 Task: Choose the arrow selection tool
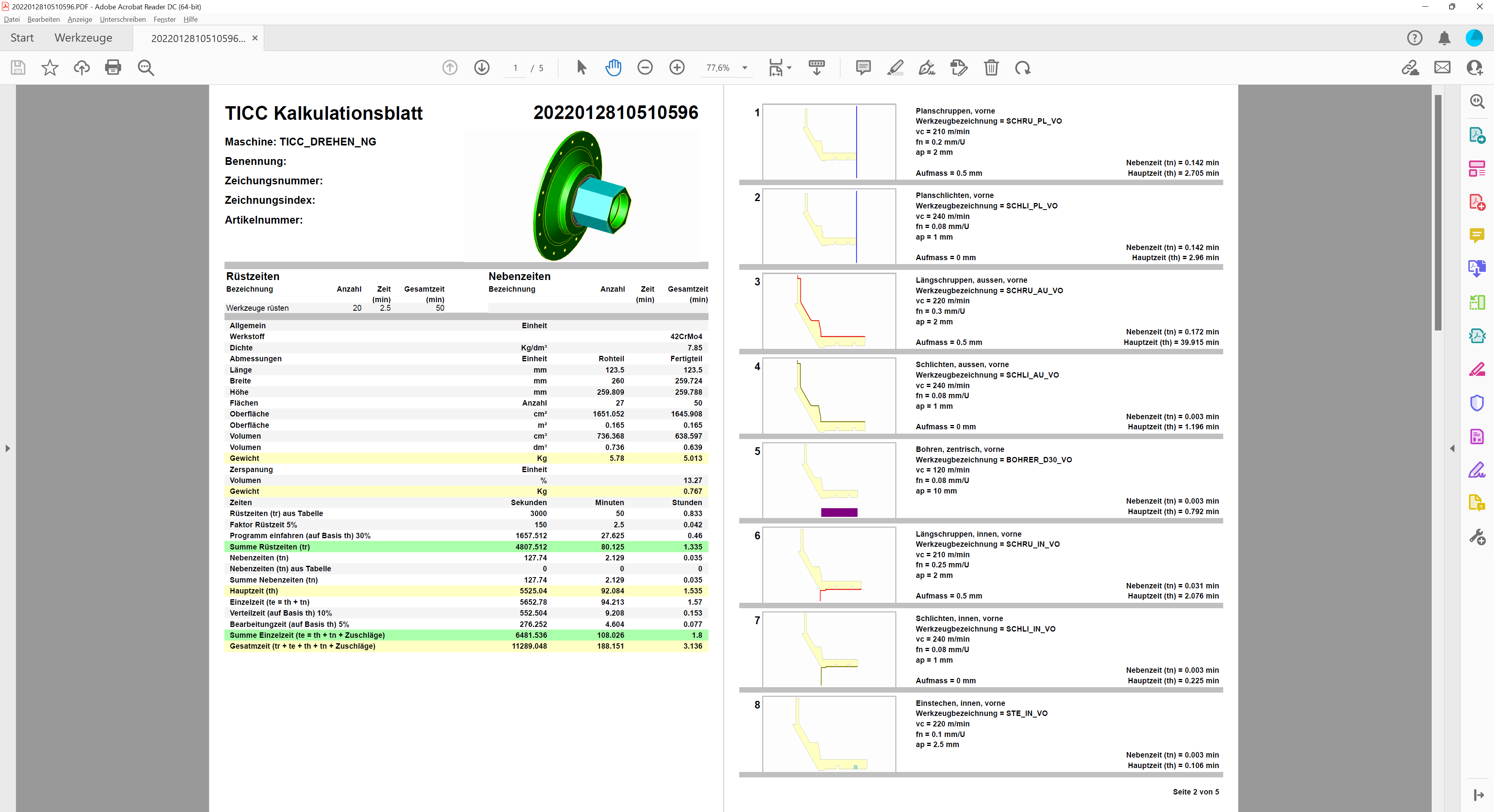[x=581, y=68]
